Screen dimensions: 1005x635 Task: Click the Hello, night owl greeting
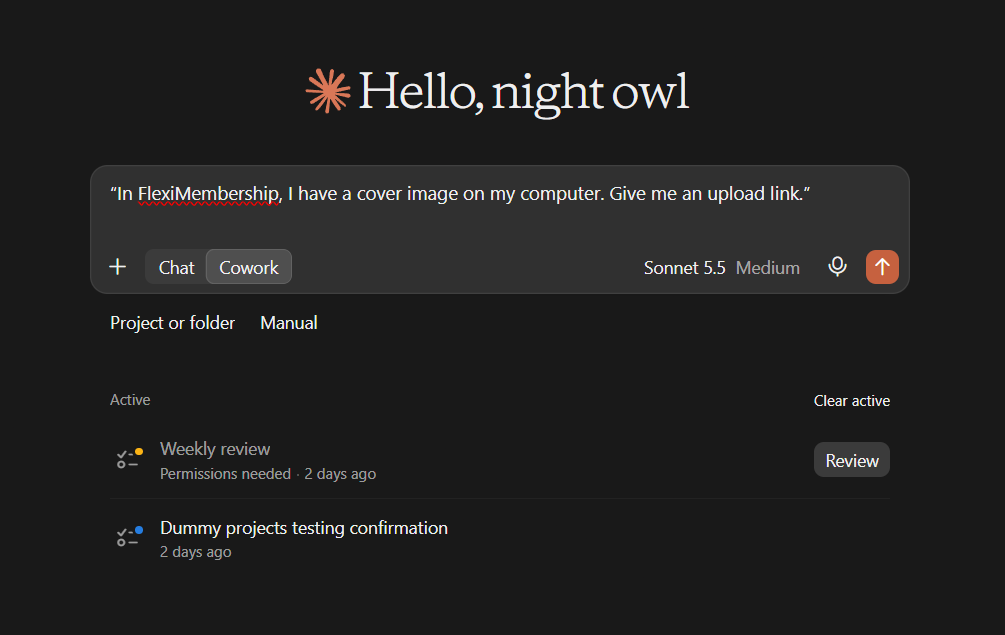(x=523, y=92)
